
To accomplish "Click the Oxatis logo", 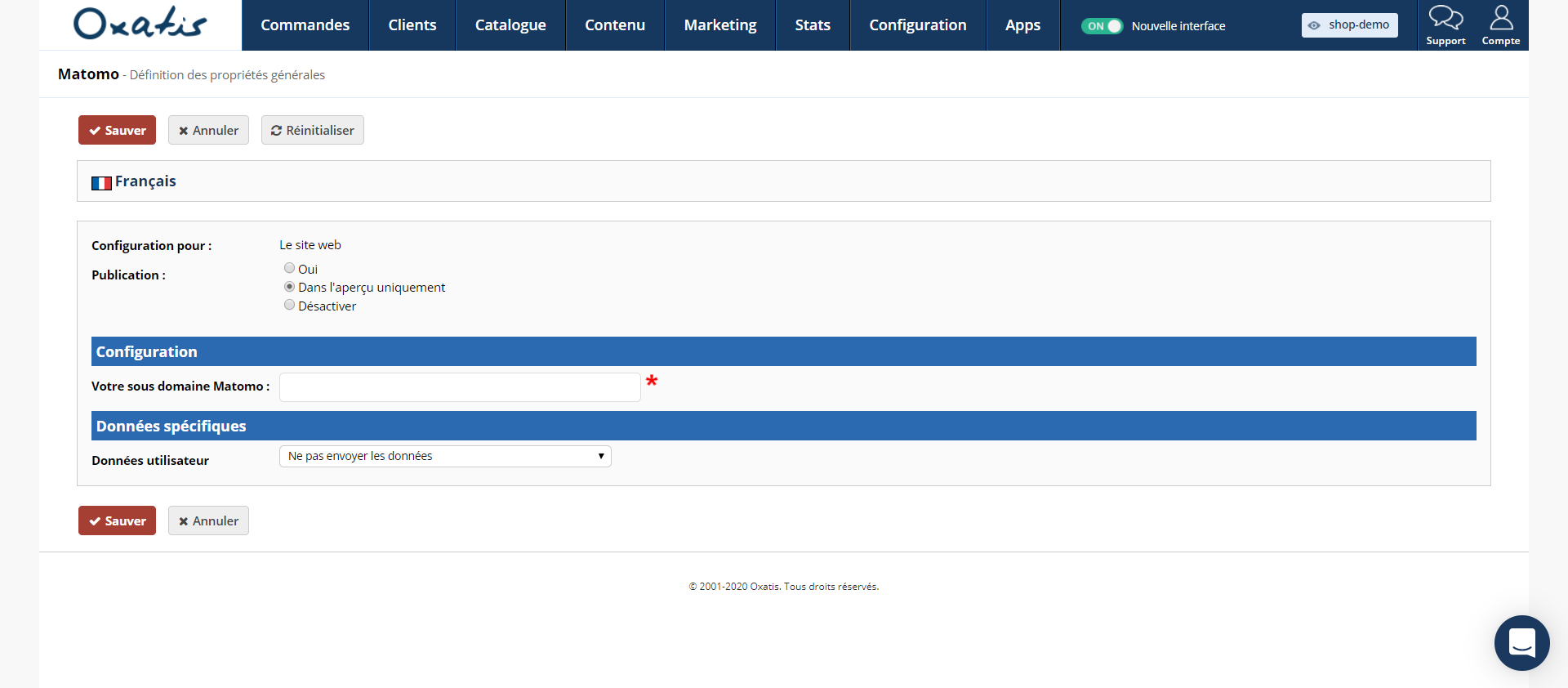I will coord(140,24).
